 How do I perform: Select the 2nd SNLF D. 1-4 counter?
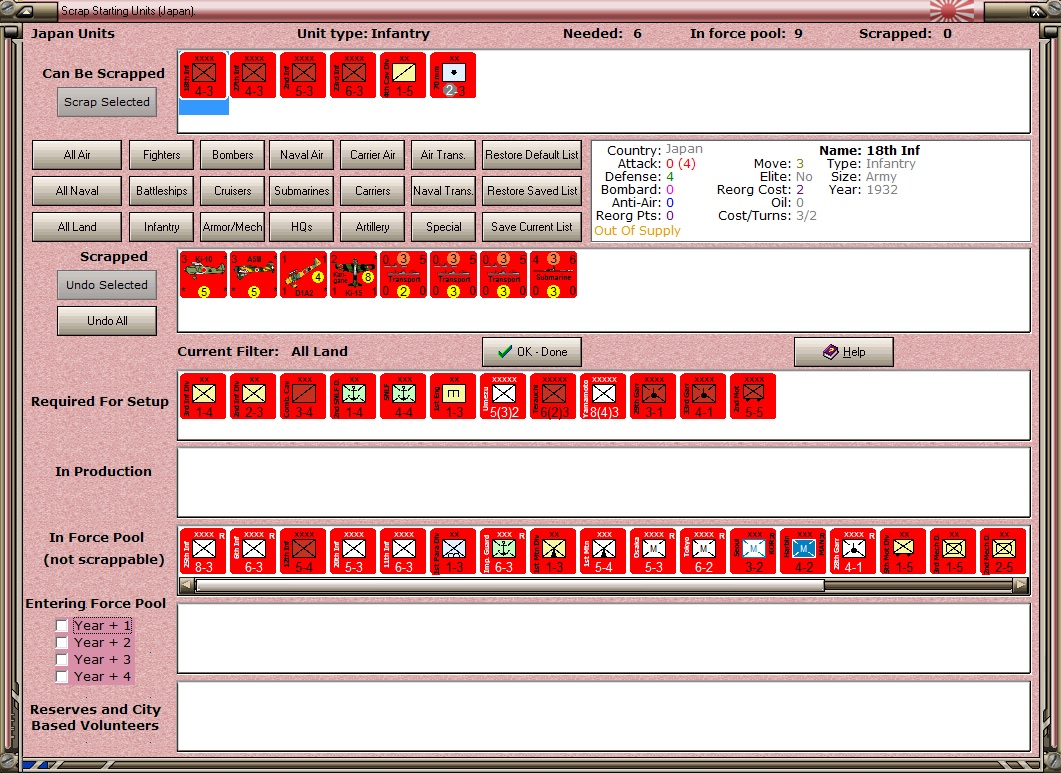tap(354, 397)
